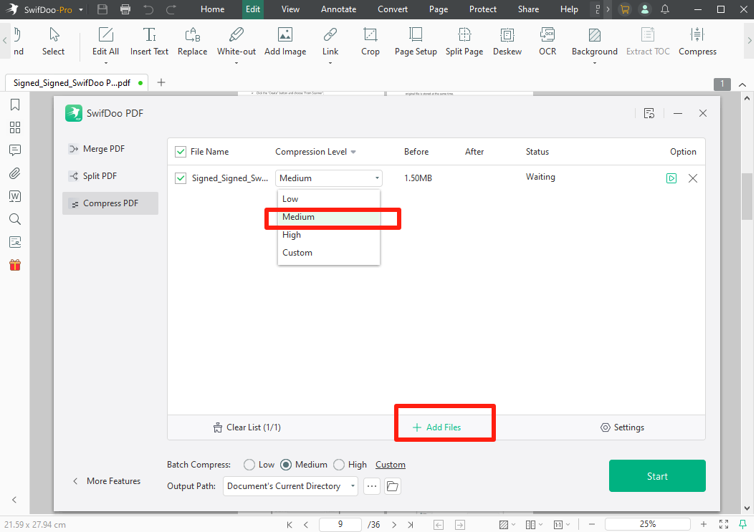Image resolution: width=754 pixels, height=532 pixels.
Task: Select the Low batch compress radio button
Action: [250, 465]
